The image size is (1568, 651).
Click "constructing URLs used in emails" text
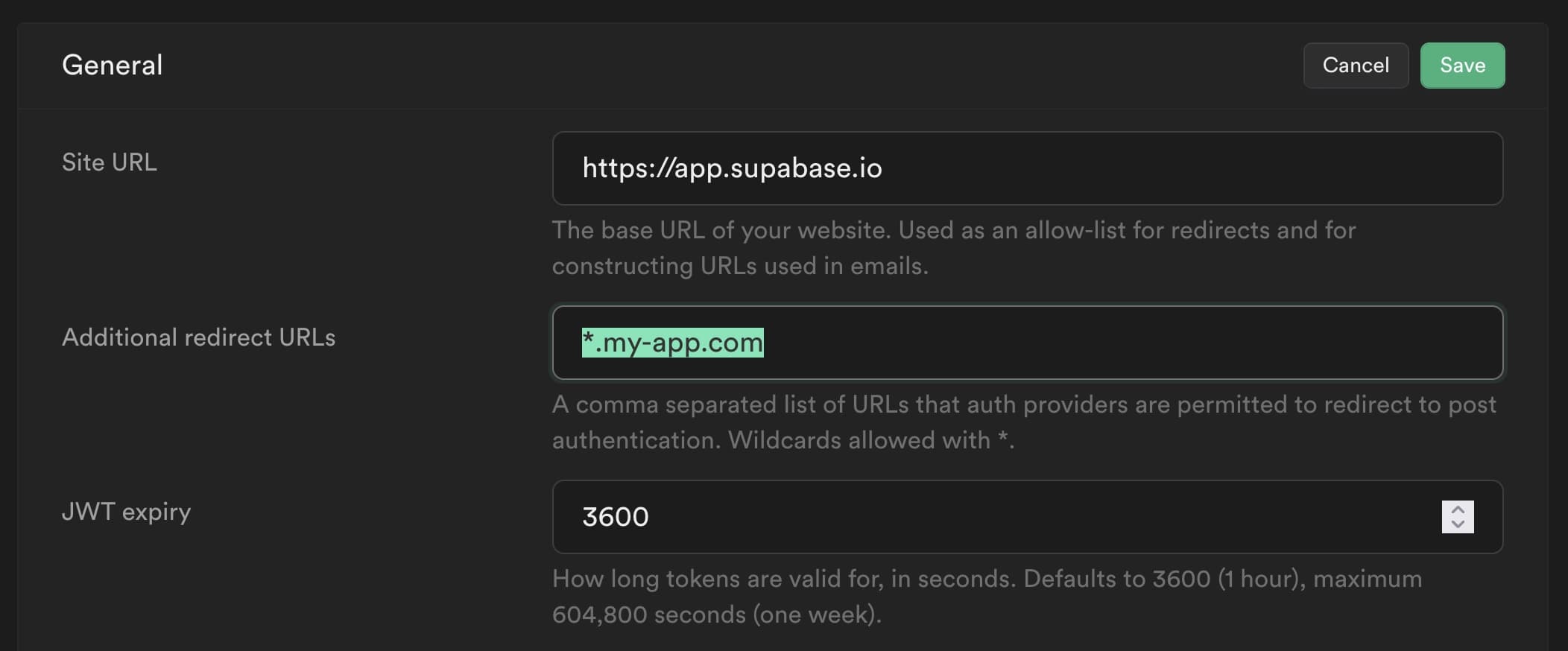[x=739, y=266]
